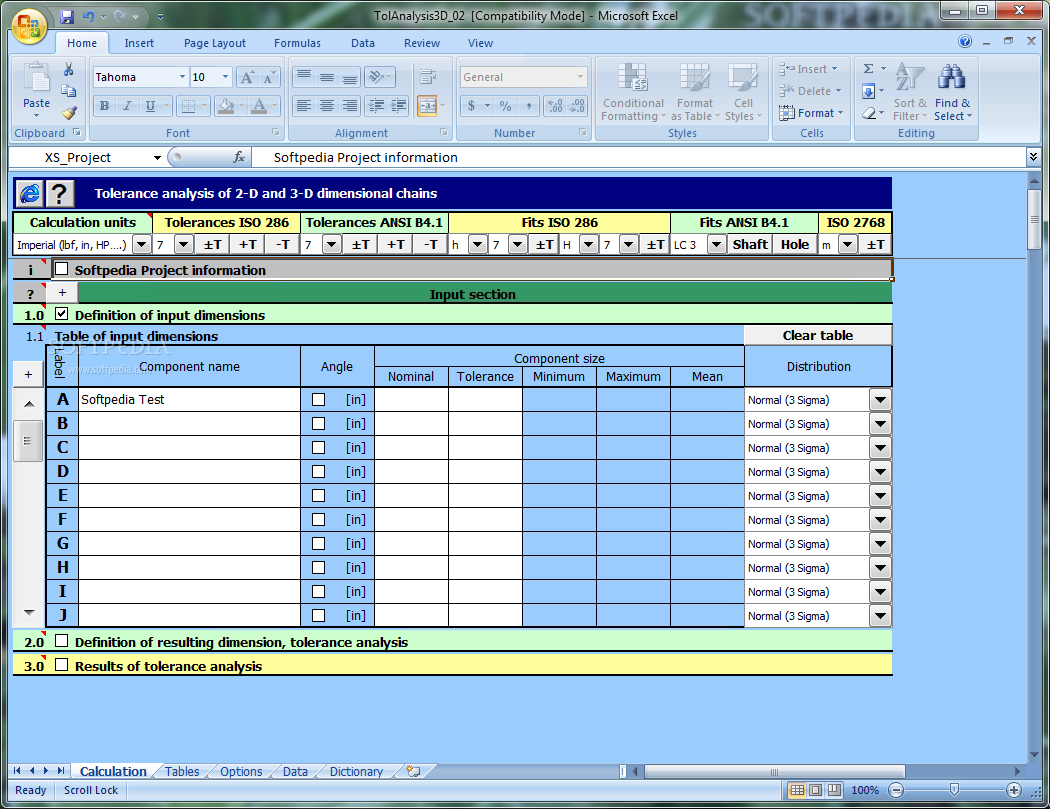The width and height of the screenshot is (1050, 809).
Task: Open the Name Box XS_Project dropdown
Action: tap(157, 158)
